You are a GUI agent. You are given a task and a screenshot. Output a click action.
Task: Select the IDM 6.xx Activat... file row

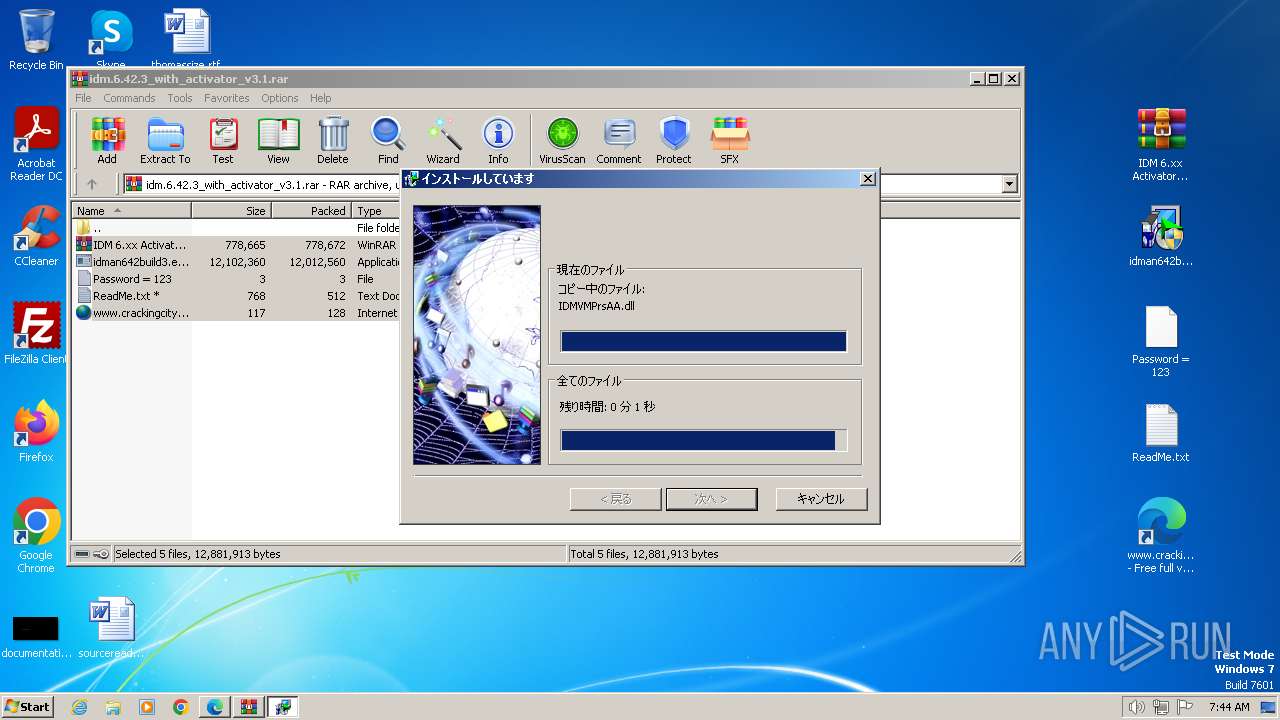pyautogui.click(x=237, y=244)
